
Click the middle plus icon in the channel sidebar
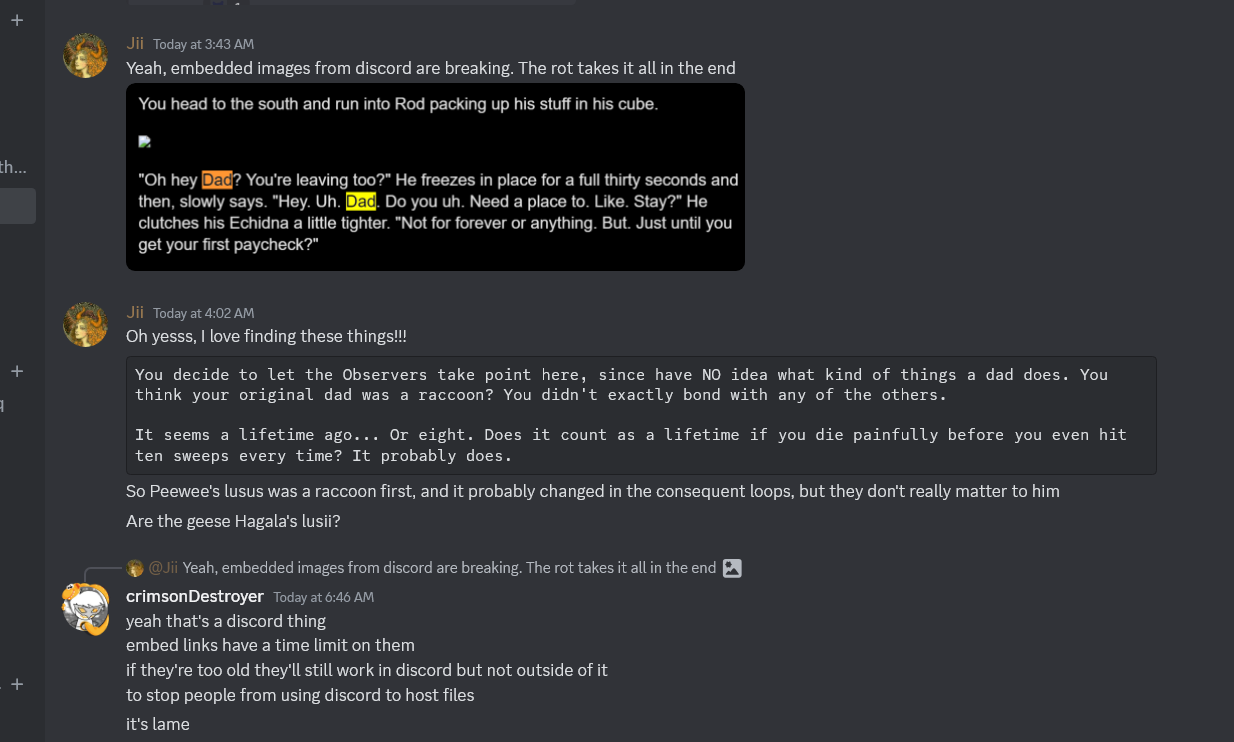click(17, 371)
